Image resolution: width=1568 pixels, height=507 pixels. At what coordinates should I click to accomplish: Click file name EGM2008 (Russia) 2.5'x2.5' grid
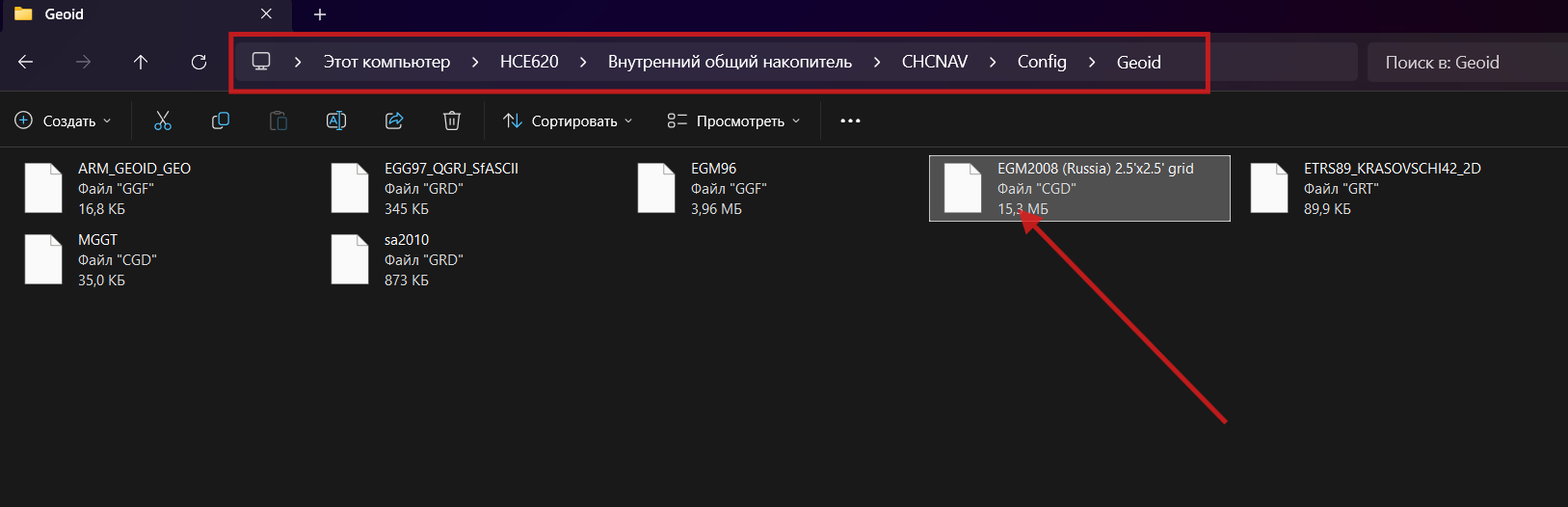point(1095,168)
